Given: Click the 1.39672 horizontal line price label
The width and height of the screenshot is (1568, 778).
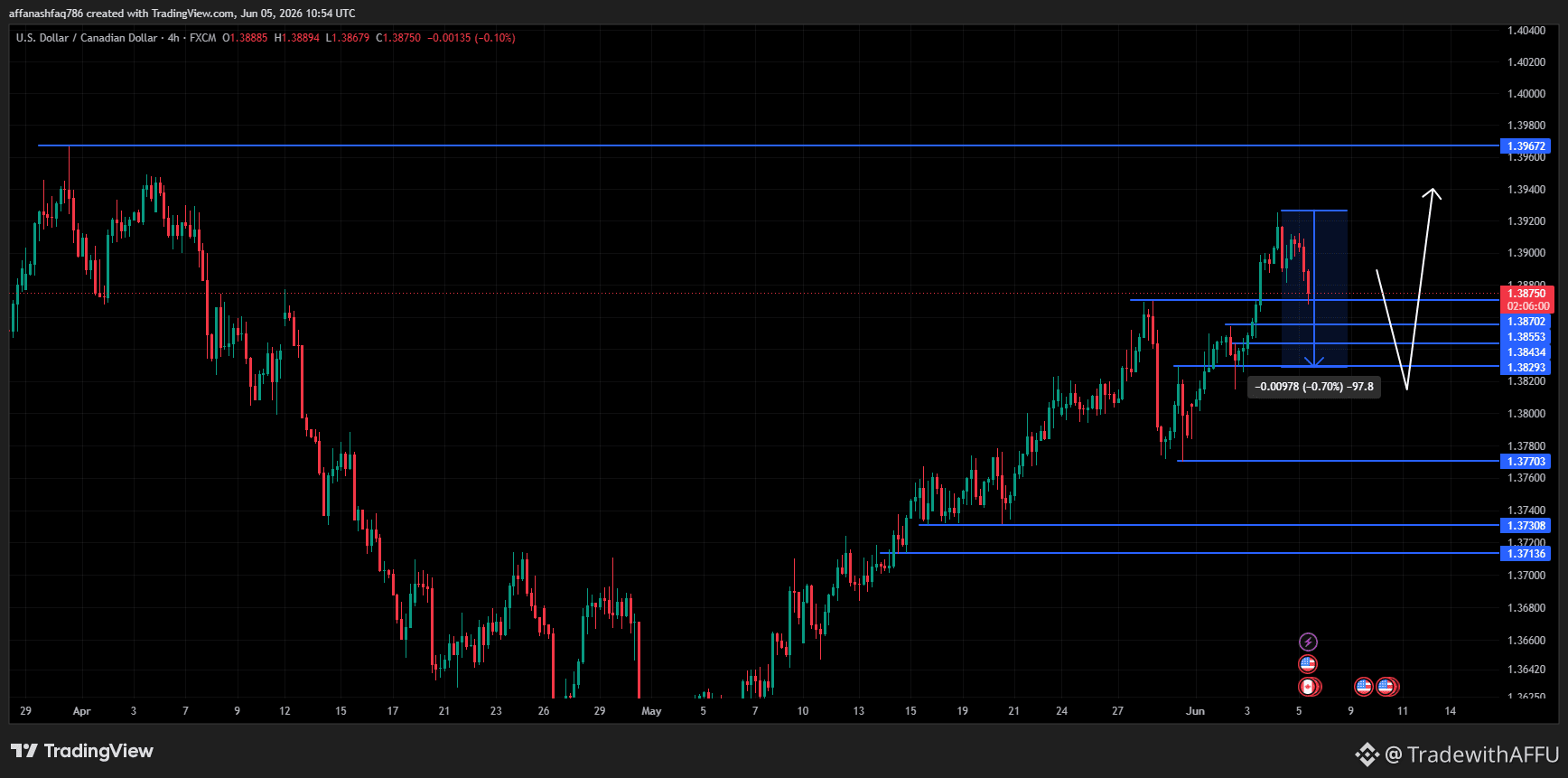Looking at the screenshot, I should pos(1526,146).
